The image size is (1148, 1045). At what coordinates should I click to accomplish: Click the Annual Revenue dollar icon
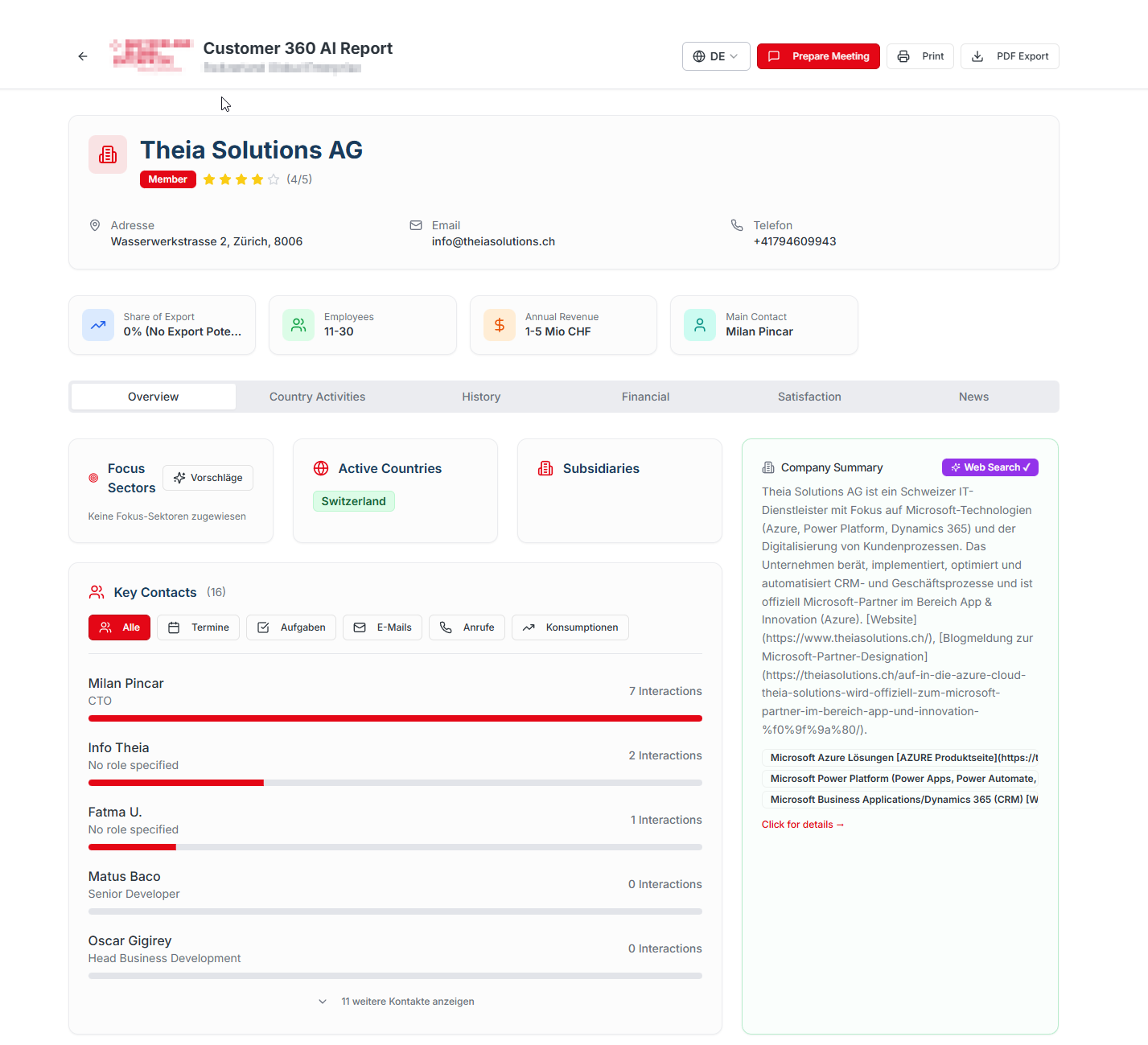(x=500, y=325)
